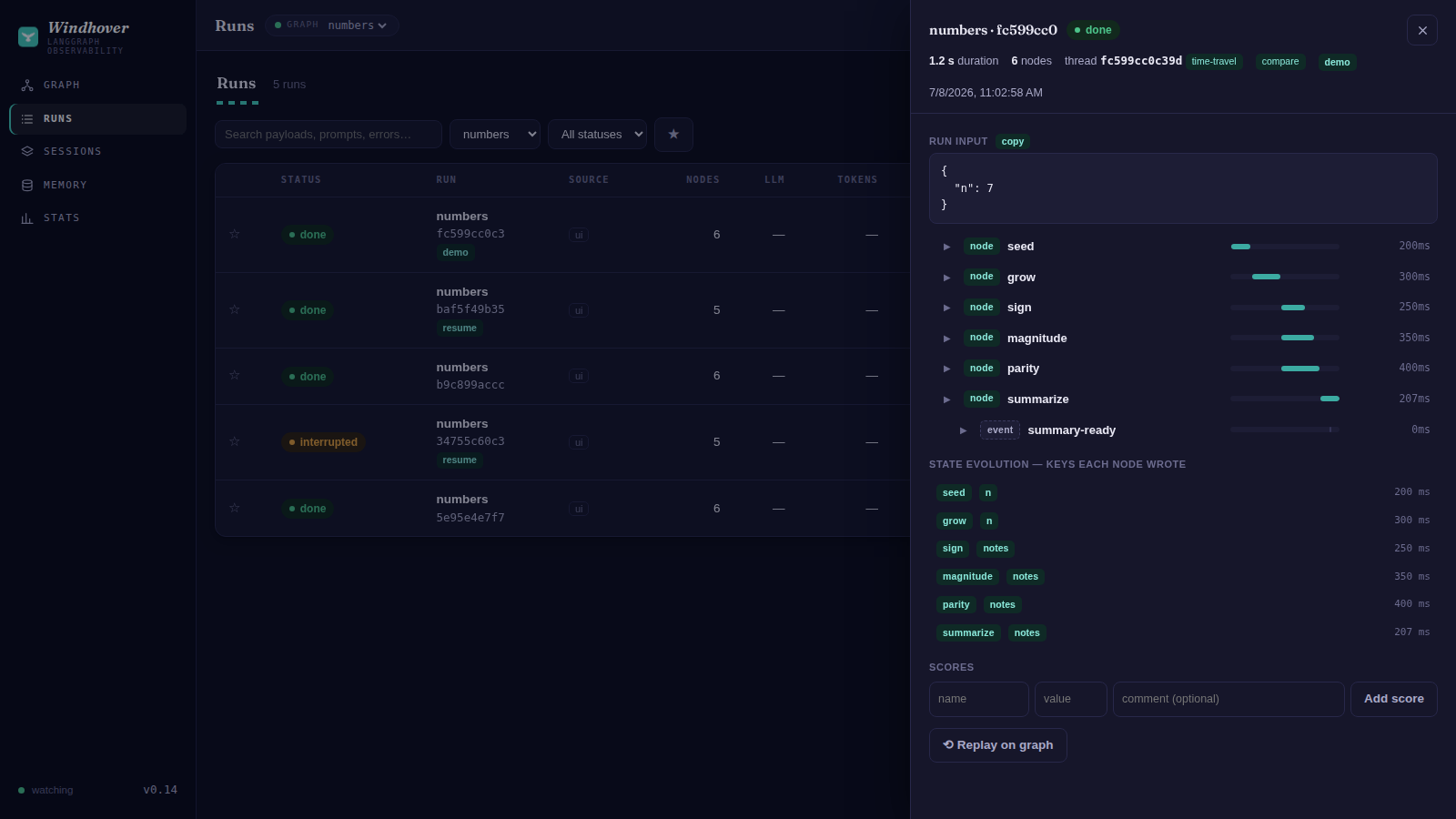Click the magnitude node timing bar
The image size is (1456, 819).
point(1285,338)
